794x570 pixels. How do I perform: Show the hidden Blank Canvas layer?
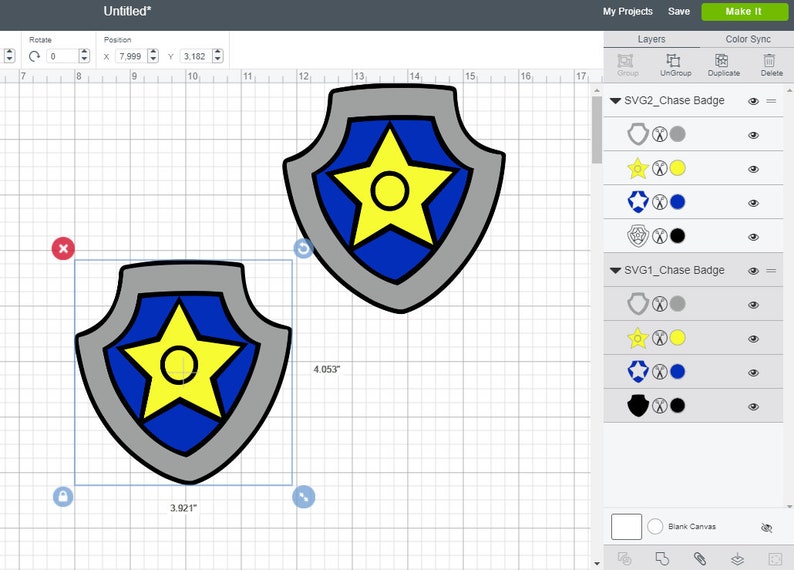tap(767, 527)
